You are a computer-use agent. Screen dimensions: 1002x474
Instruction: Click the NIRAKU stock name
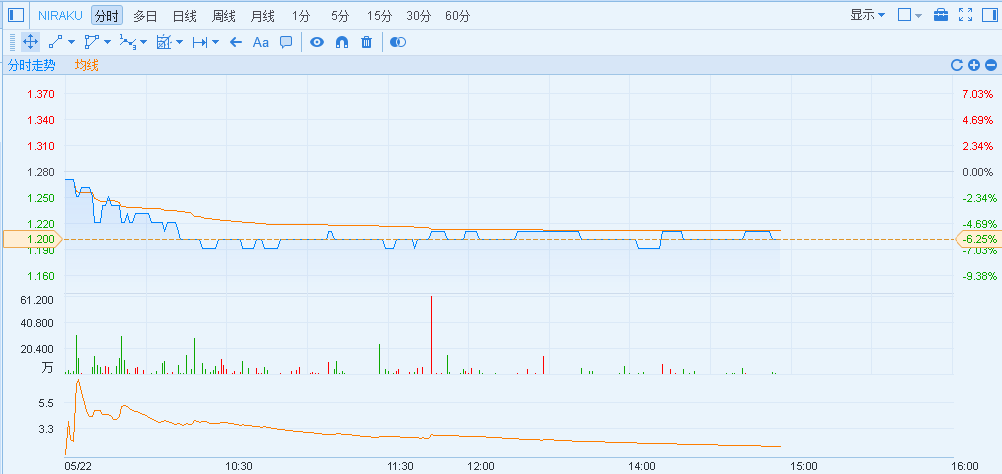pyautogui.click(x=60, y=16)
